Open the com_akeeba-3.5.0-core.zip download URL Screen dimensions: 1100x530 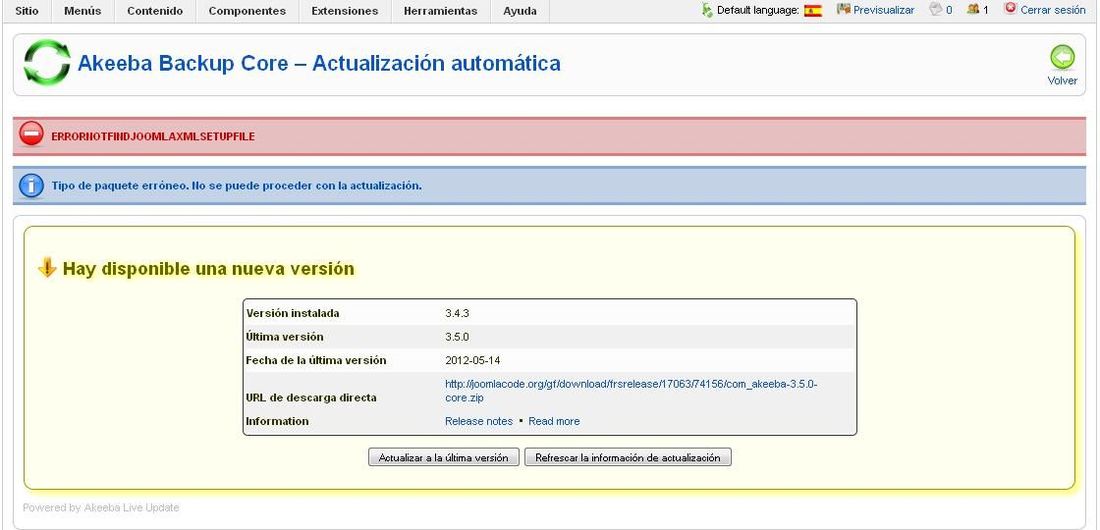coord(631,391)
